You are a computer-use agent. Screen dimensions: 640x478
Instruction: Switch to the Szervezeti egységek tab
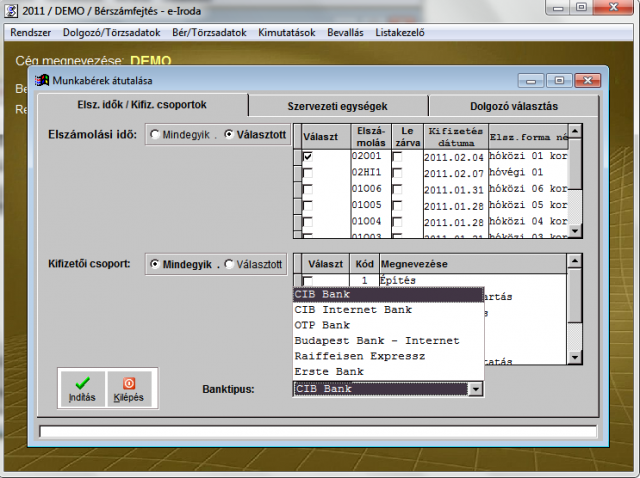pyautogui.click(x=337, y=106)
